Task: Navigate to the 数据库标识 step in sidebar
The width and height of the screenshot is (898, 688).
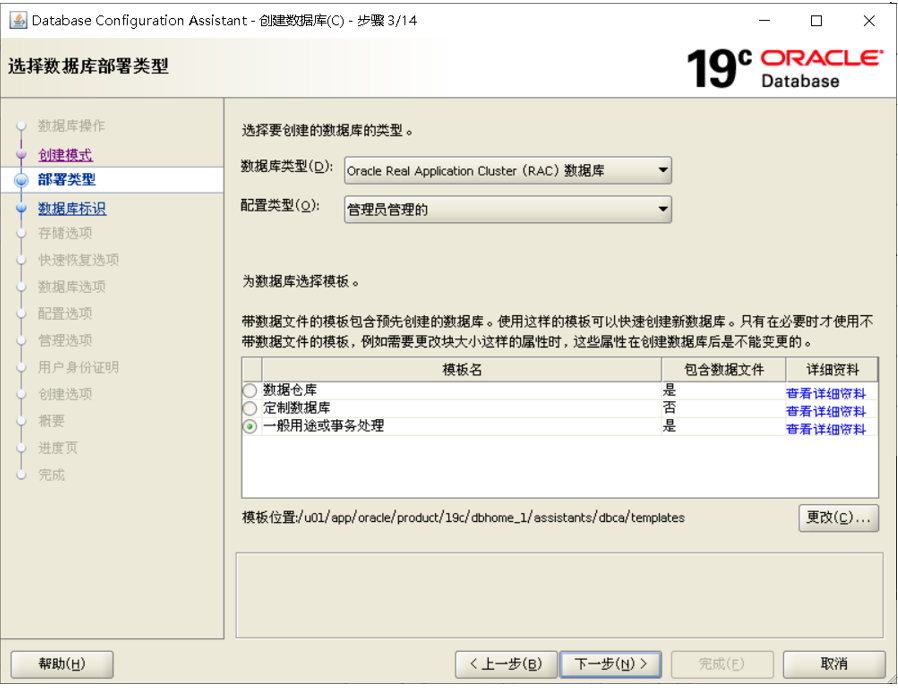Action: (x=71, y=208)
